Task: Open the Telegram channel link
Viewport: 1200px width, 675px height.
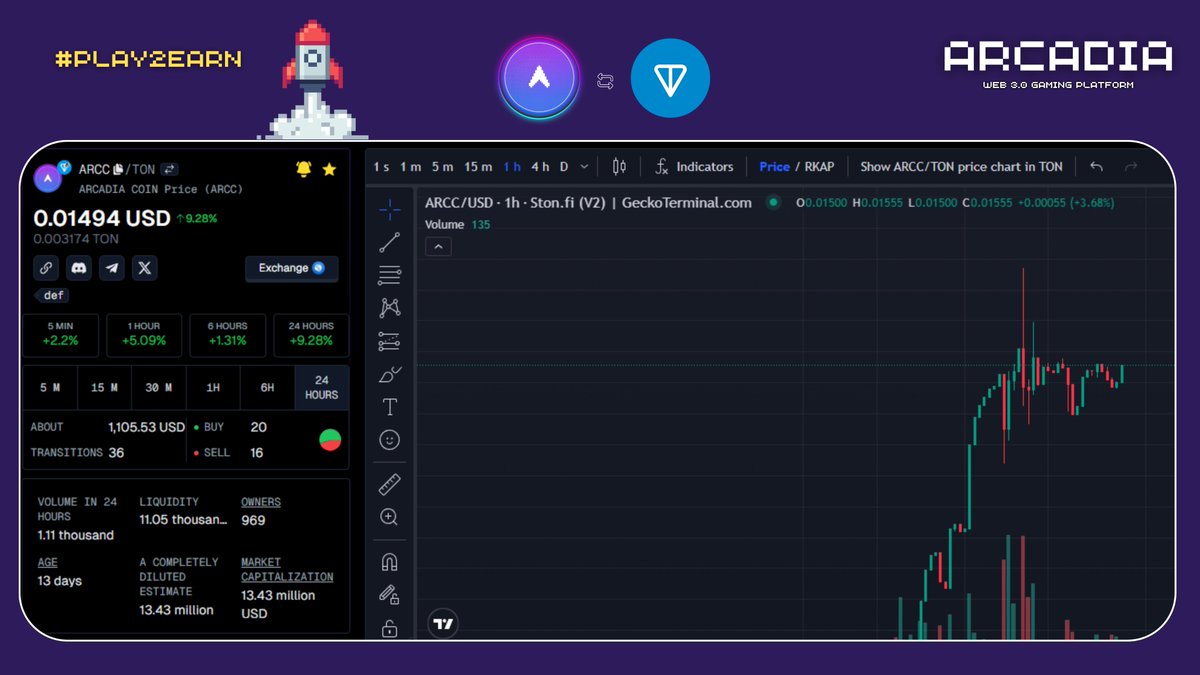Action: click(112, 268)
